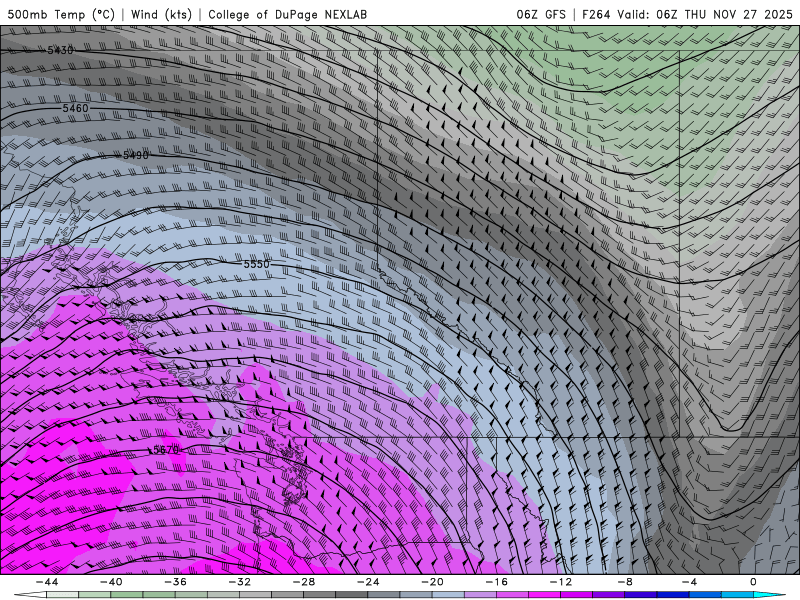Click the 5550 height contour label
800x600 pixels.
pos(256,264)
